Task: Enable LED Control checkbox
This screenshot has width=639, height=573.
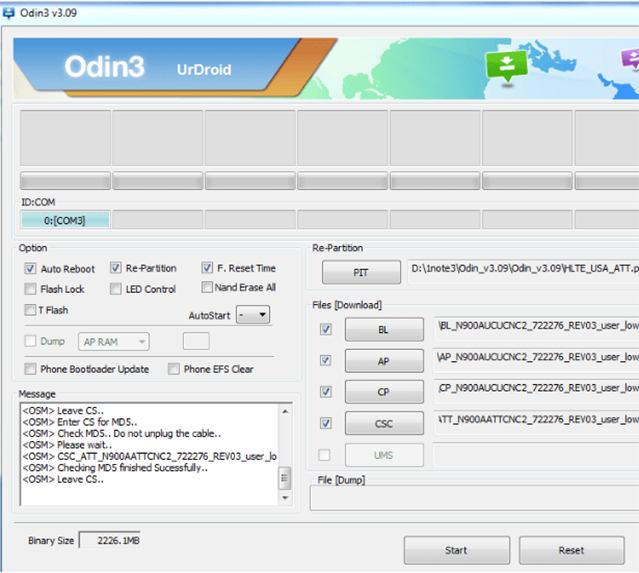Action: click(x=116, y=289)
